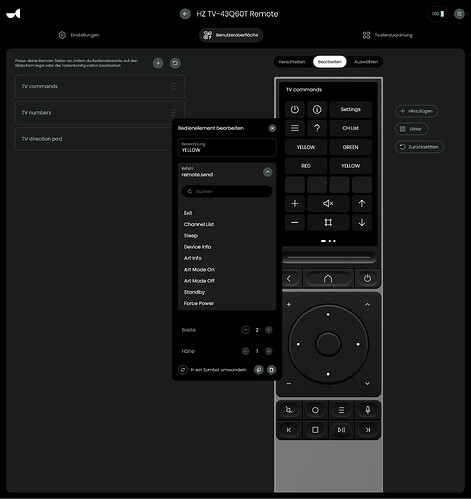
Task: Click the battery level indicator showing 100
Action: (x=438, y=14)
